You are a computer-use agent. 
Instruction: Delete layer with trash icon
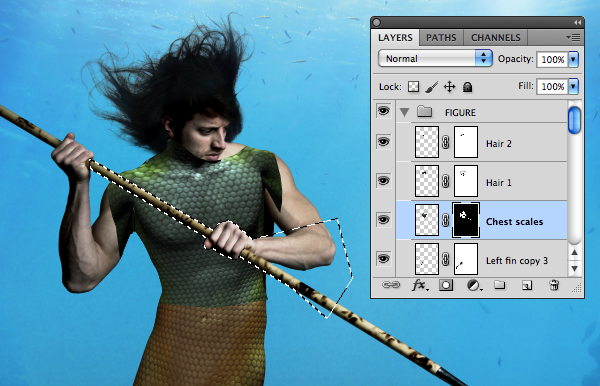click(554, 285)
